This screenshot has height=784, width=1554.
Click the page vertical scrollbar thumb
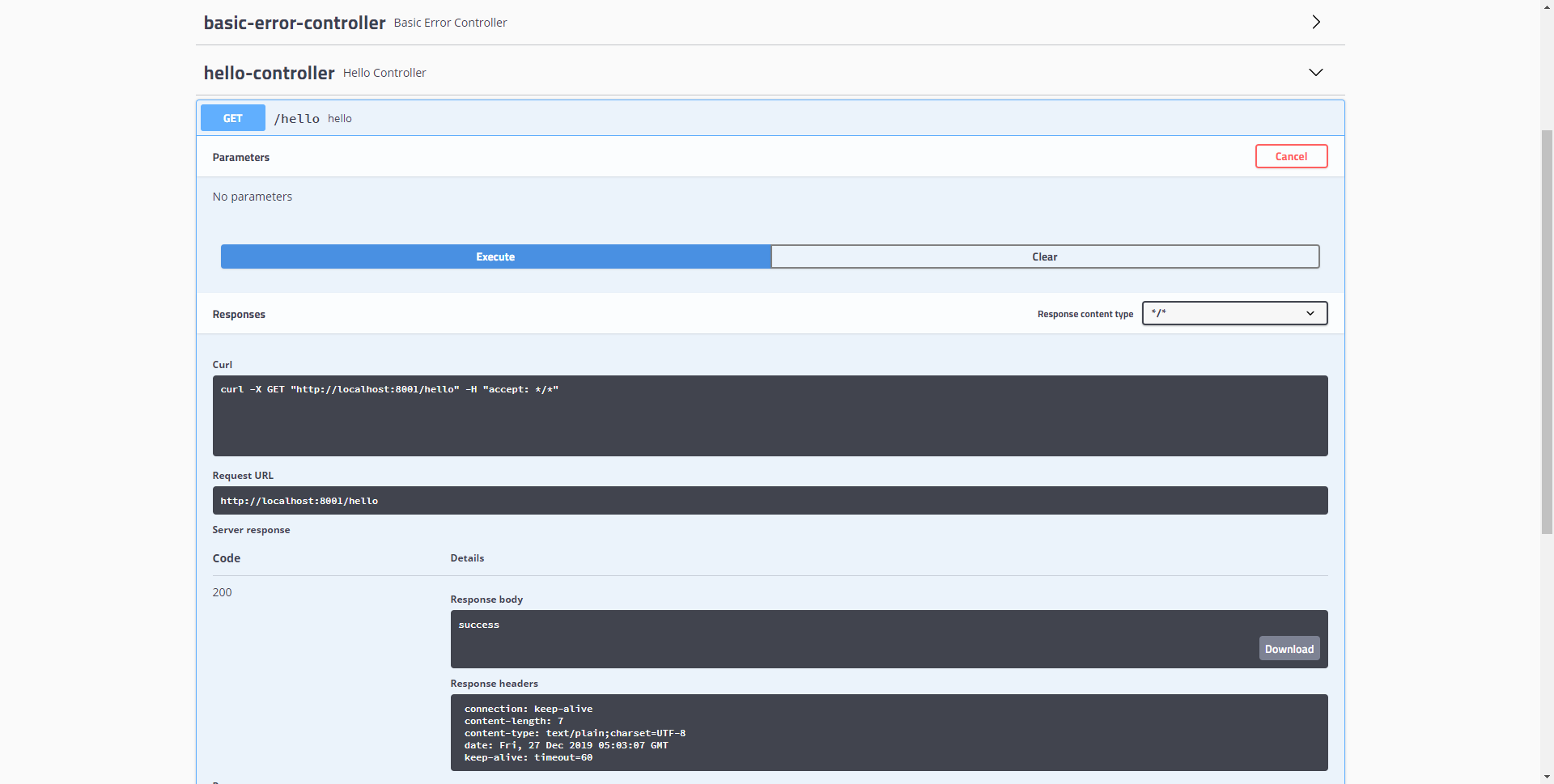click(x=1547, y=332)
